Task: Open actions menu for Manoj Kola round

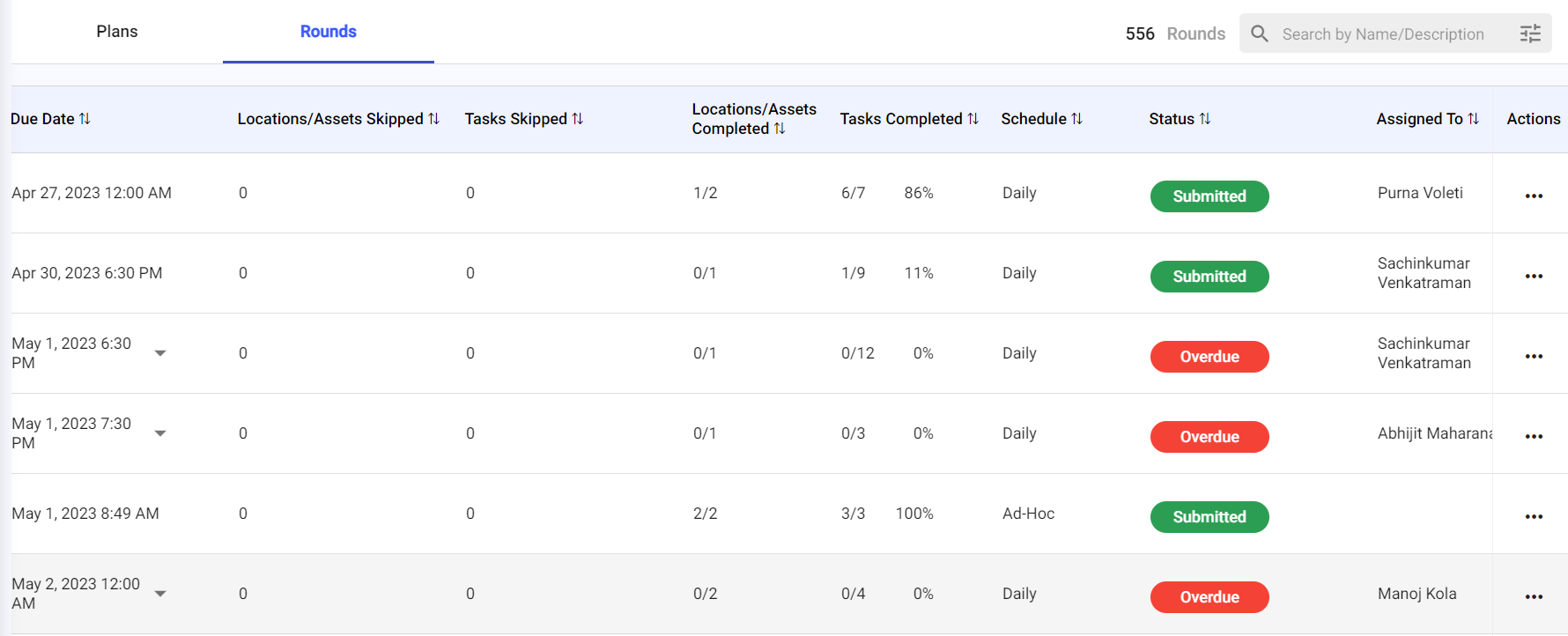Action: tap(1534, 596)
